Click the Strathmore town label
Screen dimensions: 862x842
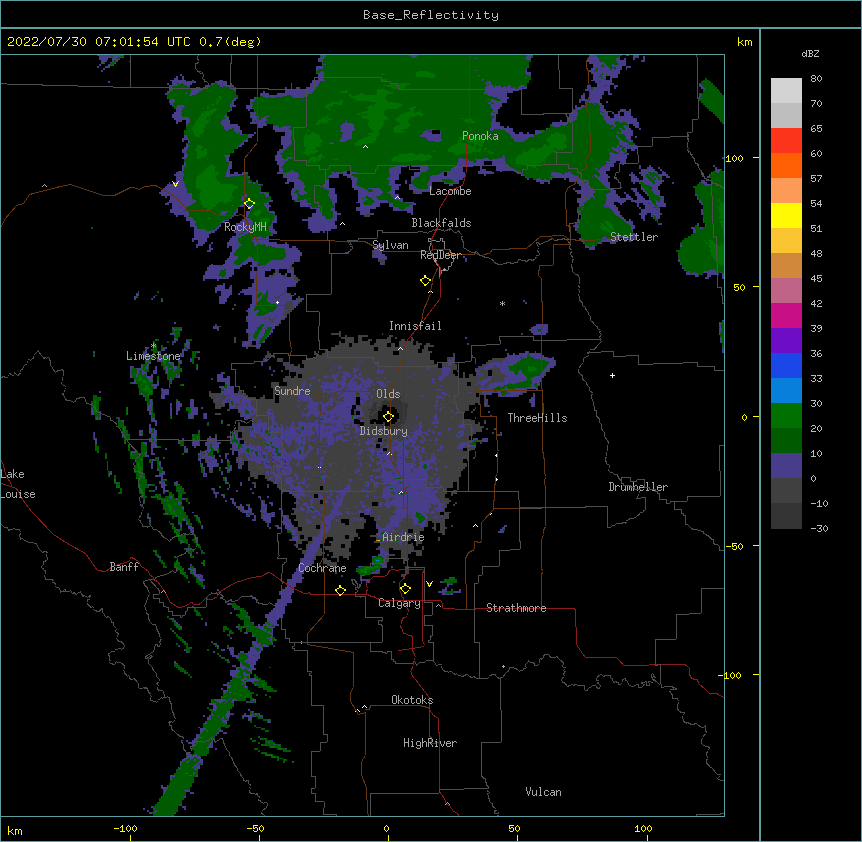(x=516, y=608)
